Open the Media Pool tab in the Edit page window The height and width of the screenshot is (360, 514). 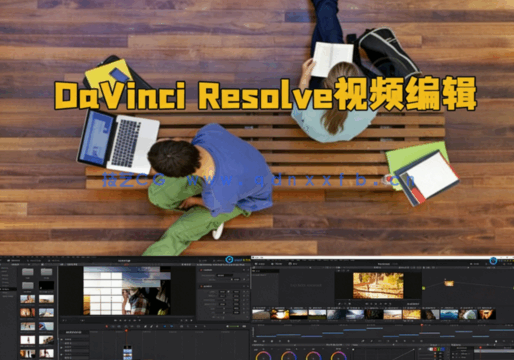pyautogui.click(x=14, y=261)
